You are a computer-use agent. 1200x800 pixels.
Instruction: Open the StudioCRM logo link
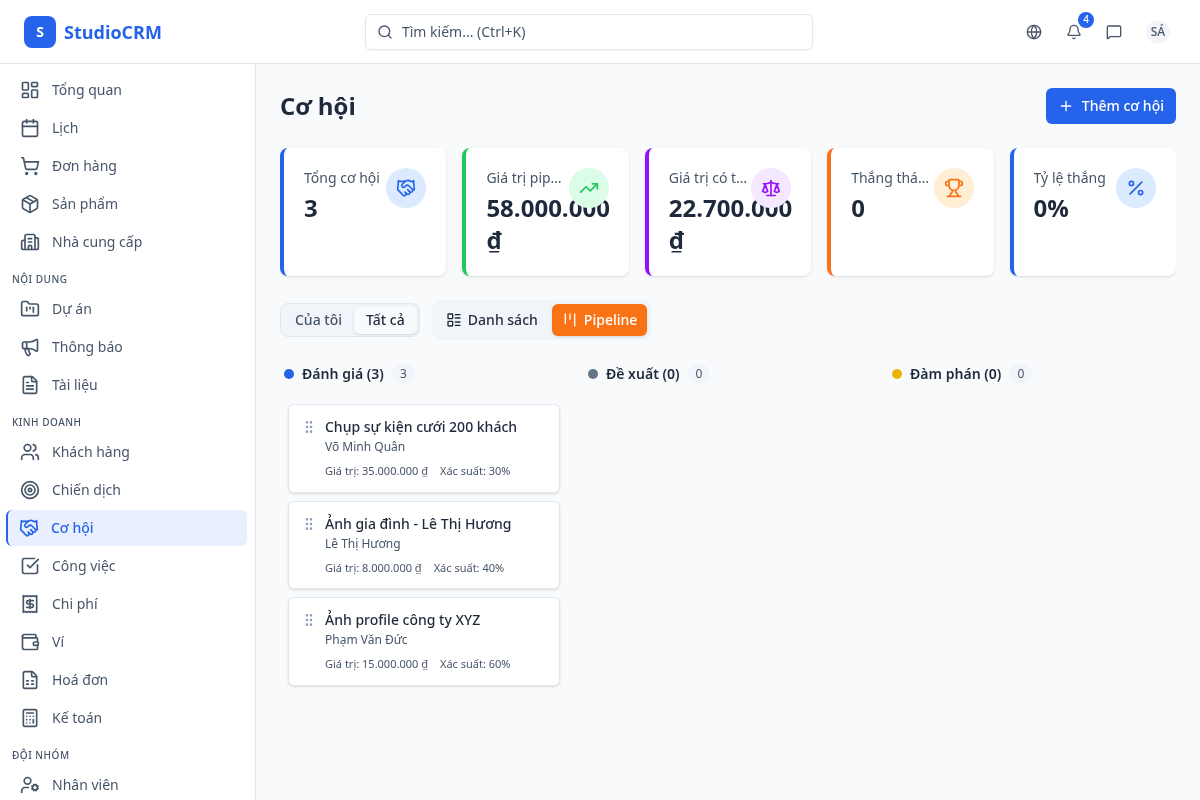coord(97,31)
